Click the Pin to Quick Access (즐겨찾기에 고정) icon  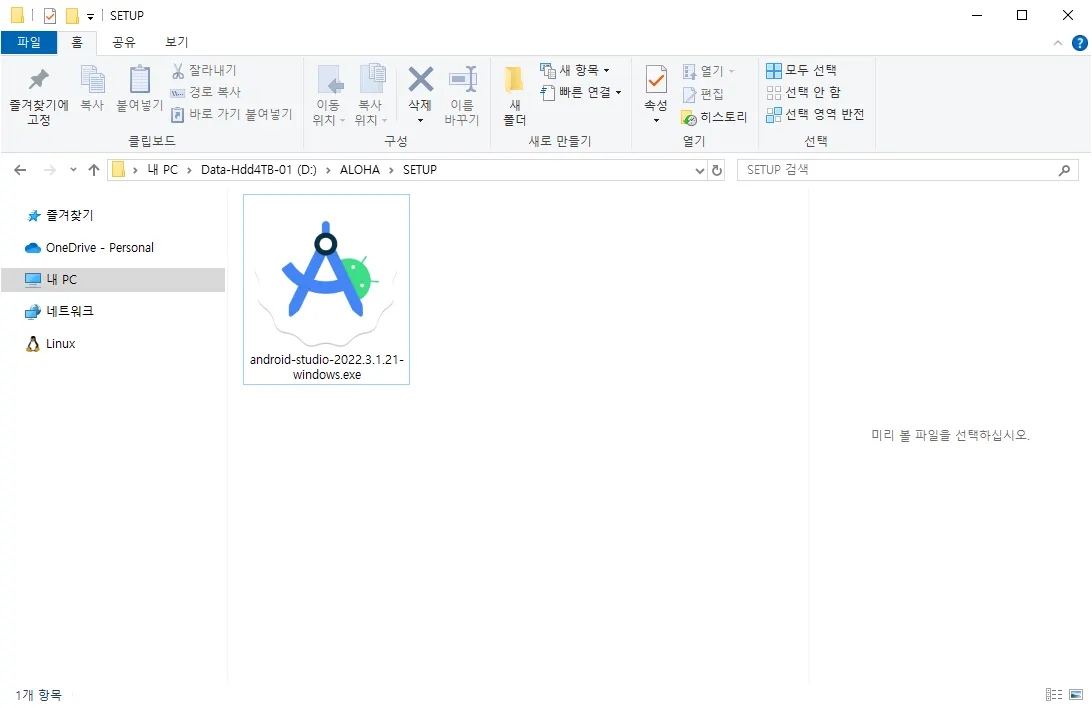[38, 80]
